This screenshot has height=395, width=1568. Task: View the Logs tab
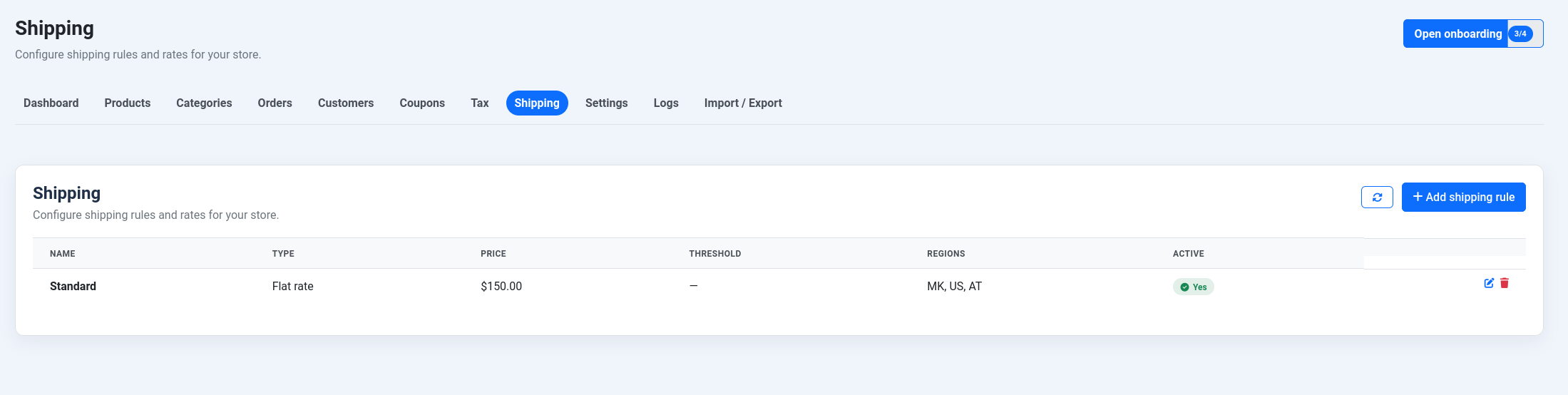coord(666,103)
